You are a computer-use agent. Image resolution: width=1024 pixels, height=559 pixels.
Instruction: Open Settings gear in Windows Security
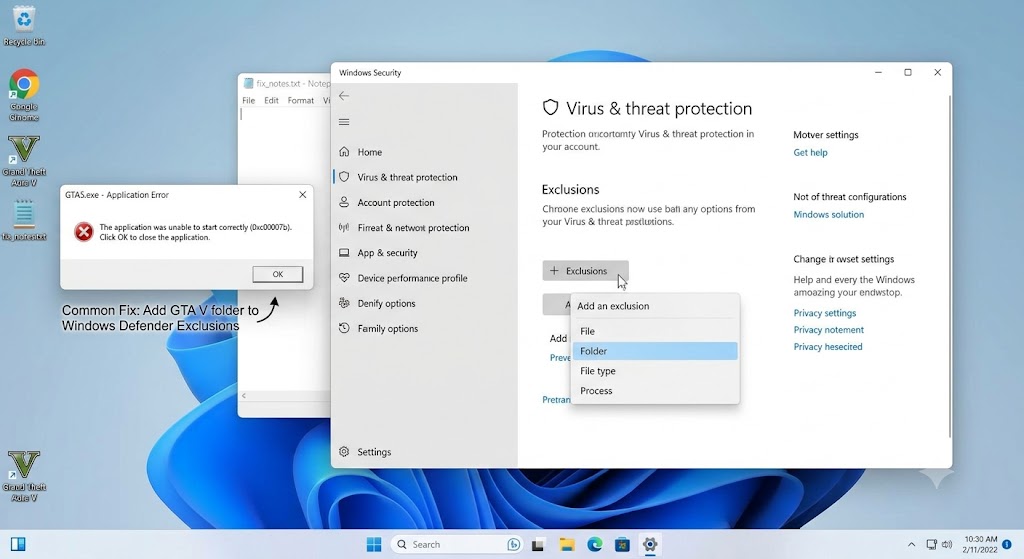click(x=344, y=451)
